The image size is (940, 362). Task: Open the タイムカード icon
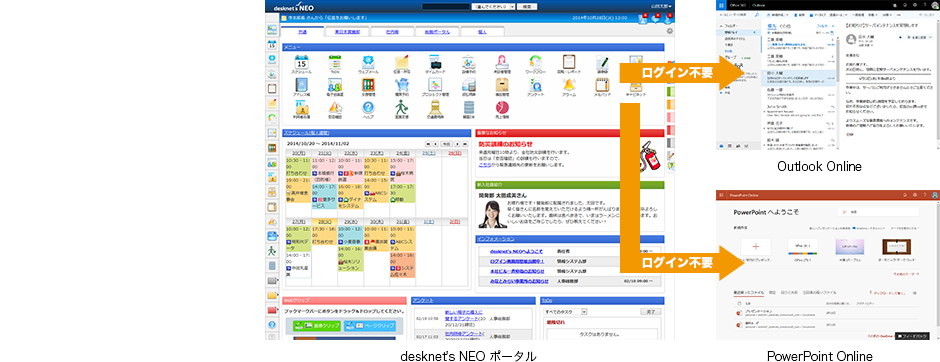(x=435, y=61)
